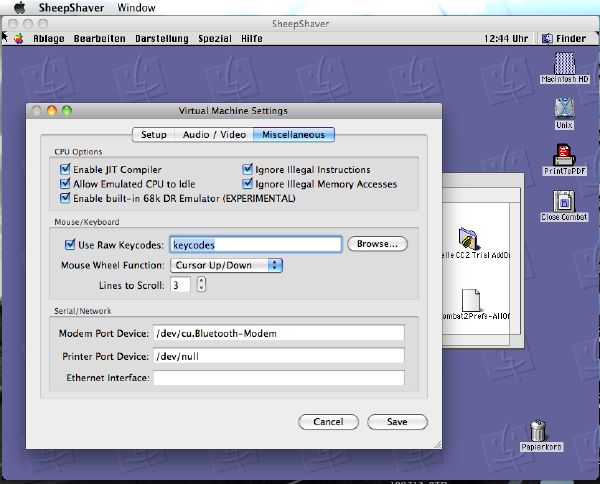The width and height of the screenshot is (600, 484).
Task: Click the empty Ethernet Interface field
Action: tap(279, 378)
